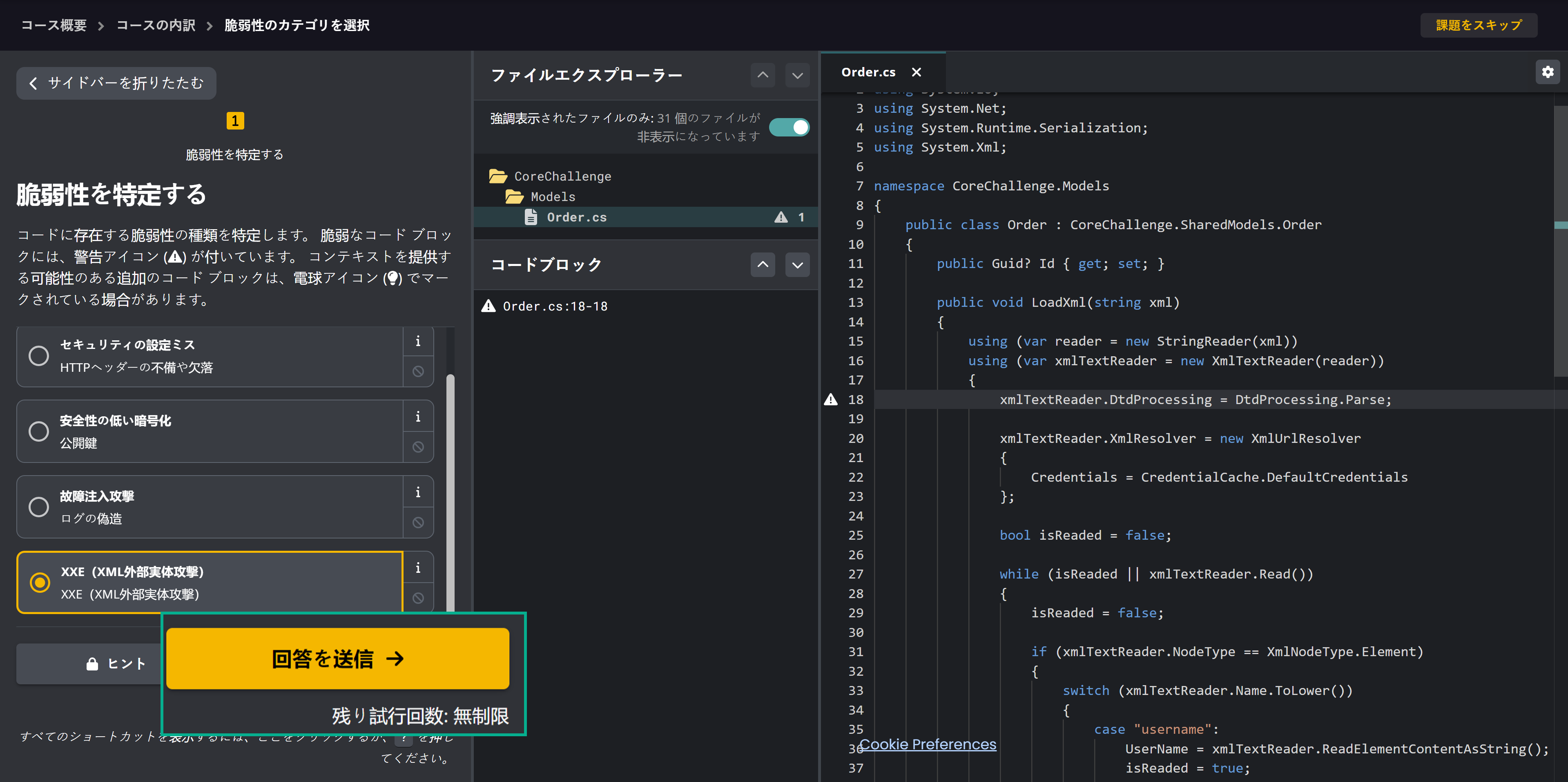Click the switch (xmlTextReader.Name.ToLower()) line
Image resolution: width=1568 pixels, height=782 pixels.
(x=1208, y=690)
